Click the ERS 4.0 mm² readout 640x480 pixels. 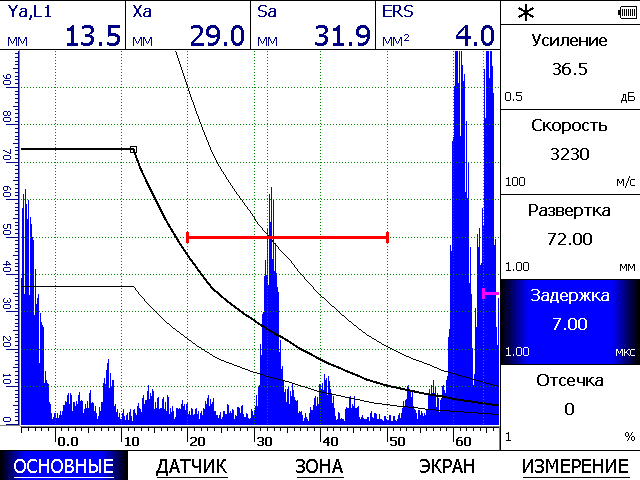pyautogui.click(x=438, y=25)
